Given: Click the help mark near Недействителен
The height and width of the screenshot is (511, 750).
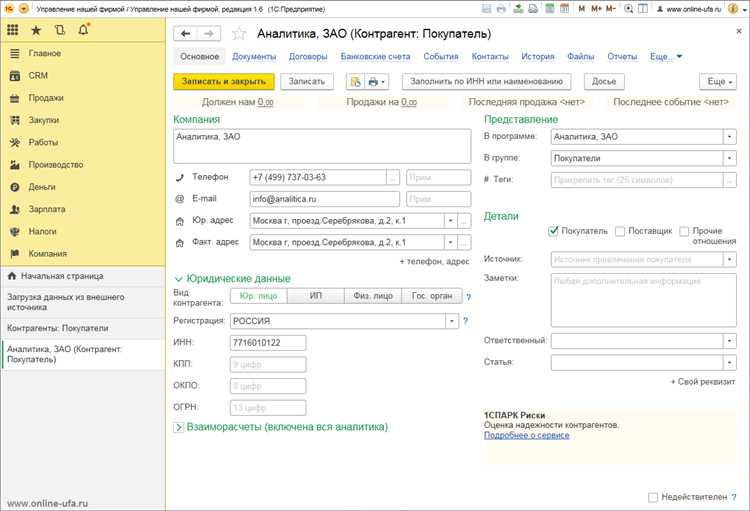Looking at the screenshot, I should click(734, 497).
